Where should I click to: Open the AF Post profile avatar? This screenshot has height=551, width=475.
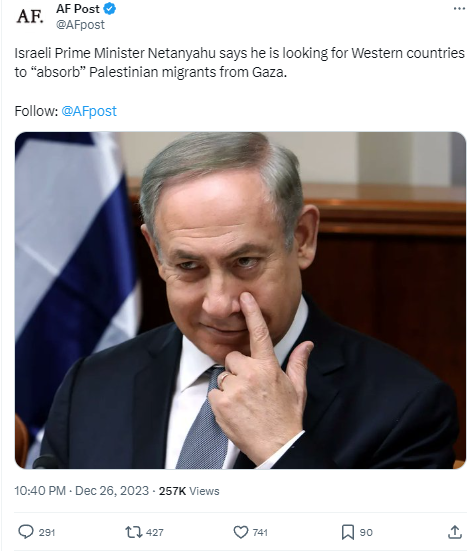tap(30, 16)
